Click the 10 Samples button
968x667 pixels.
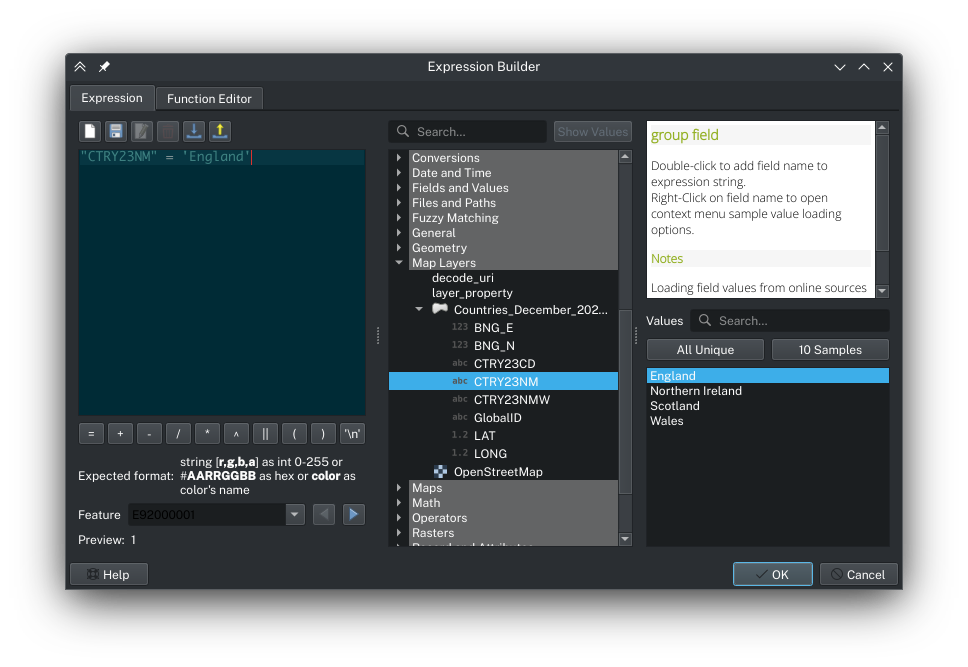coord(830,350)
